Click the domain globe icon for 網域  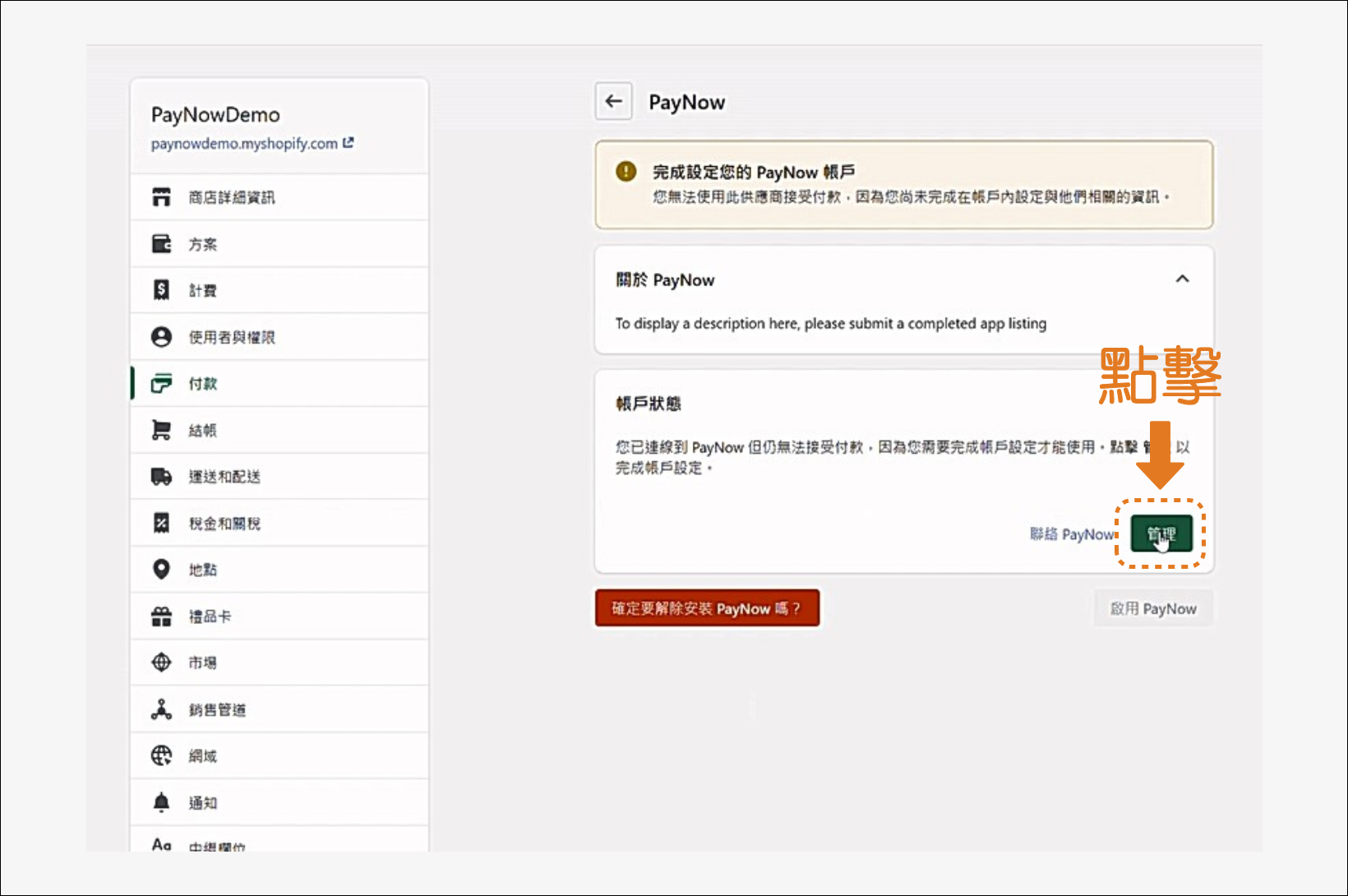tap(161, 755)
